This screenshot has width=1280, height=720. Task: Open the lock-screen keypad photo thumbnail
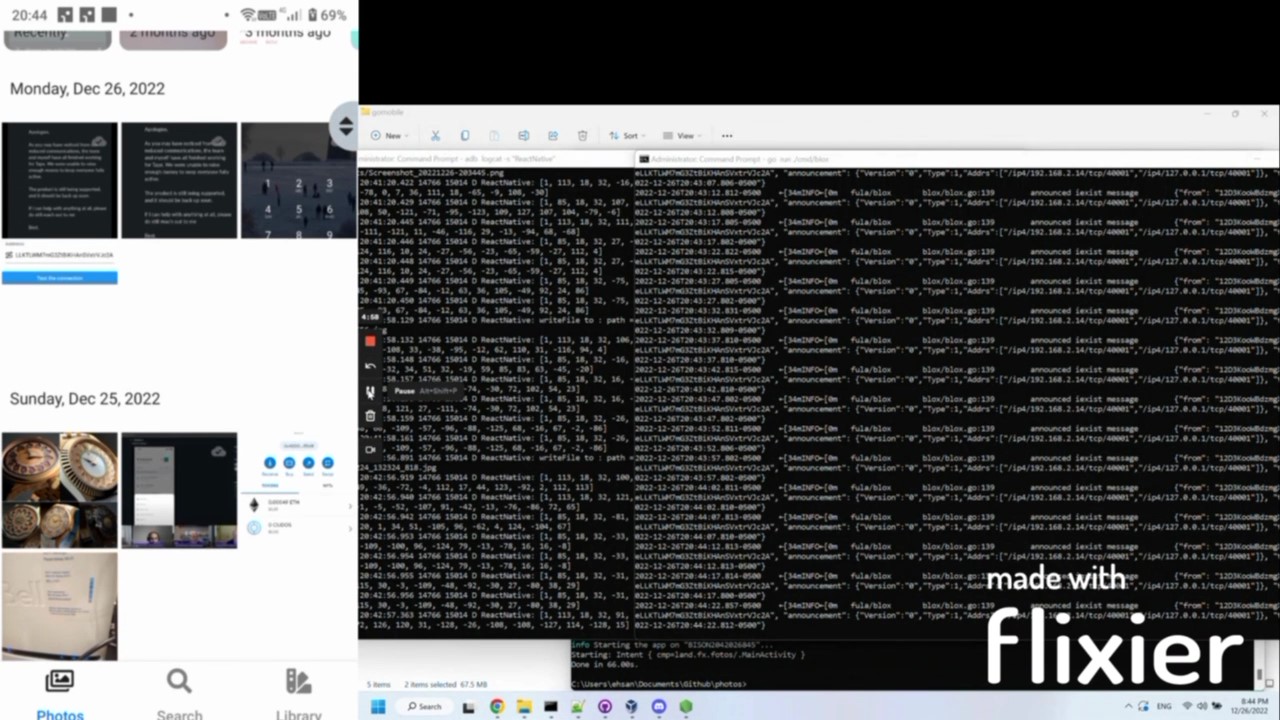(x=299, y=180)
